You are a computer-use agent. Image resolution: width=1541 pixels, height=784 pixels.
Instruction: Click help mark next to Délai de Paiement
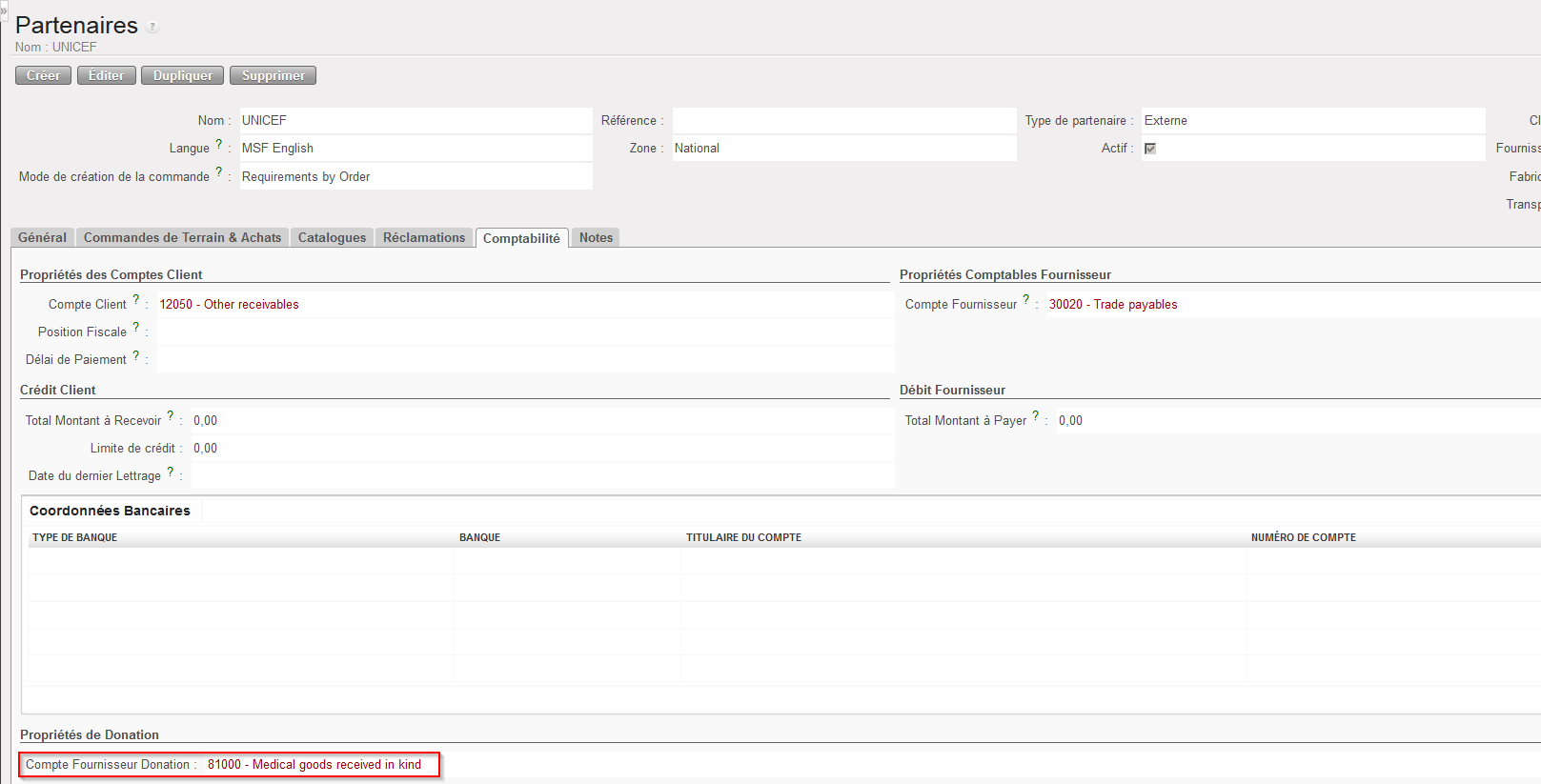tap(135, 355)
